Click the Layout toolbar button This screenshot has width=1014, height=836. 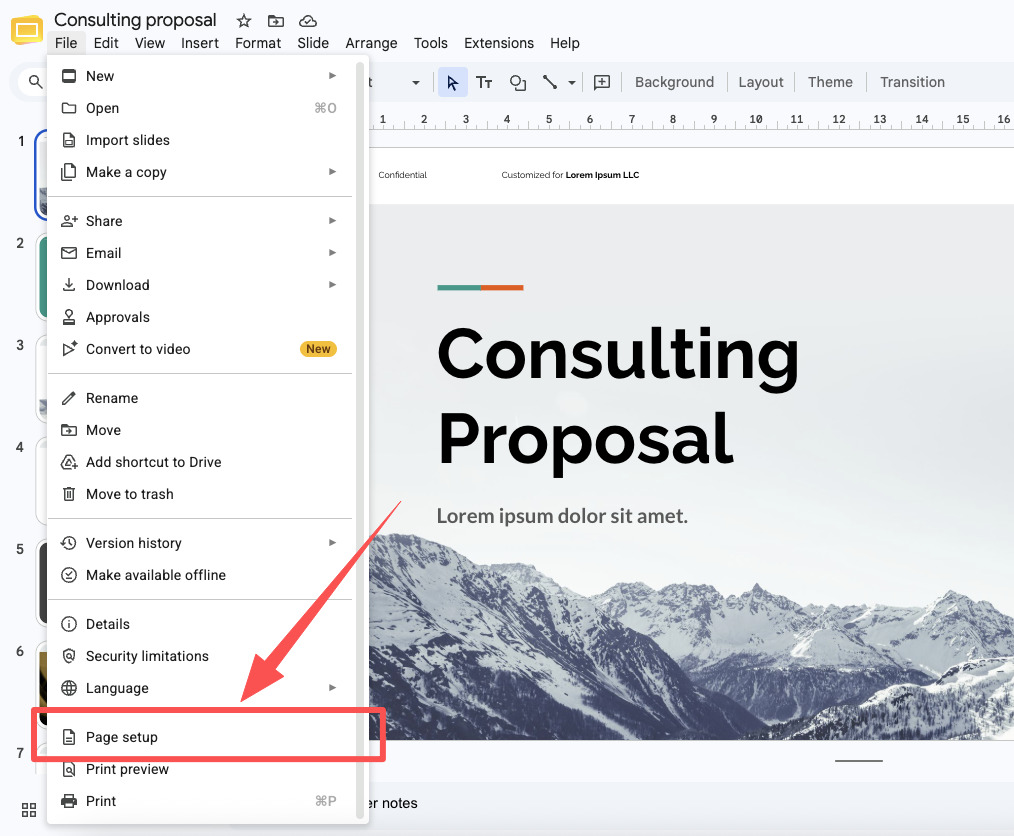click(760, 82)
